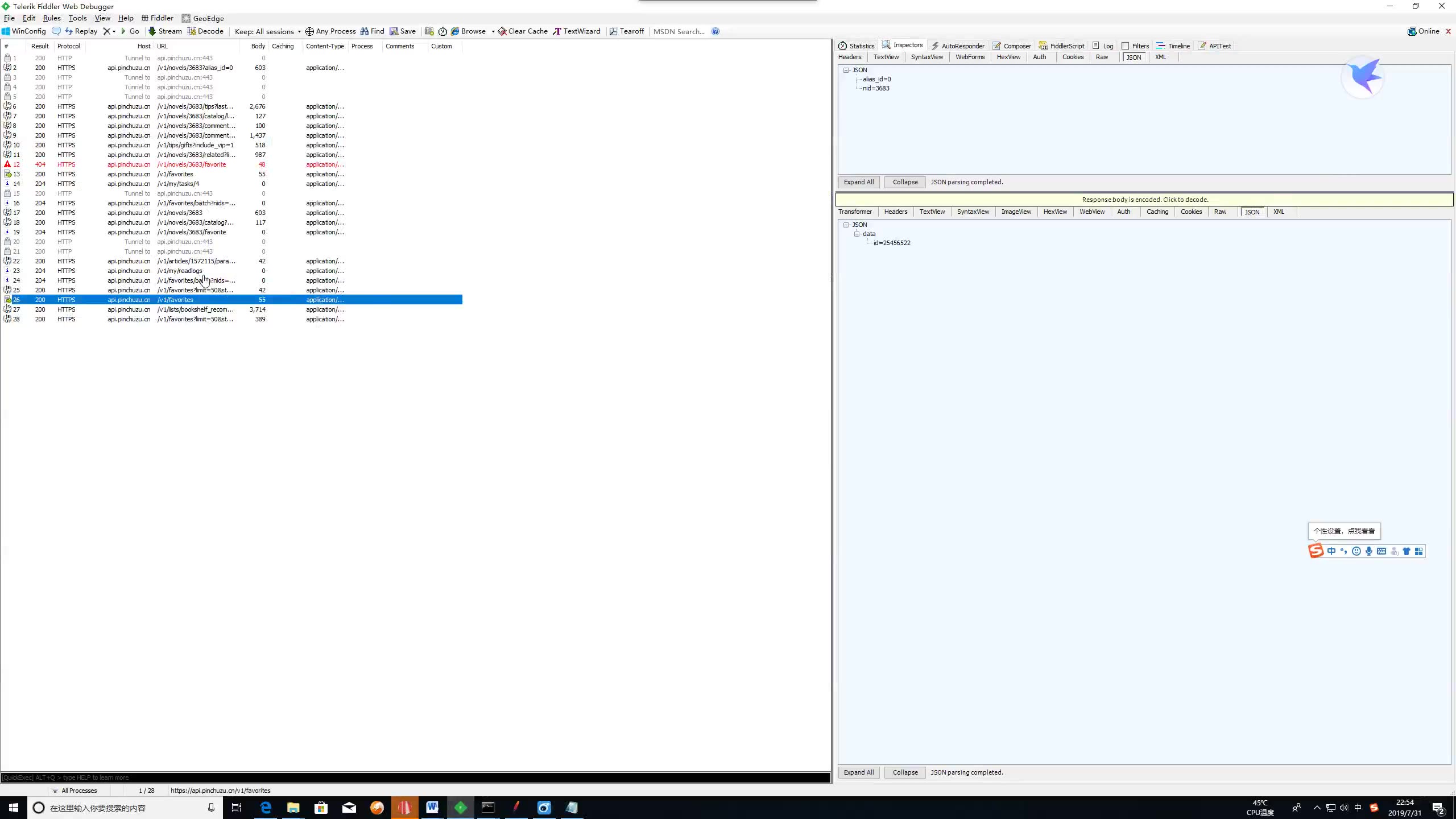This screenshot has width=1456, height=819.
Task: Click the Replay sessions icon
Action: tap(69, 31)
